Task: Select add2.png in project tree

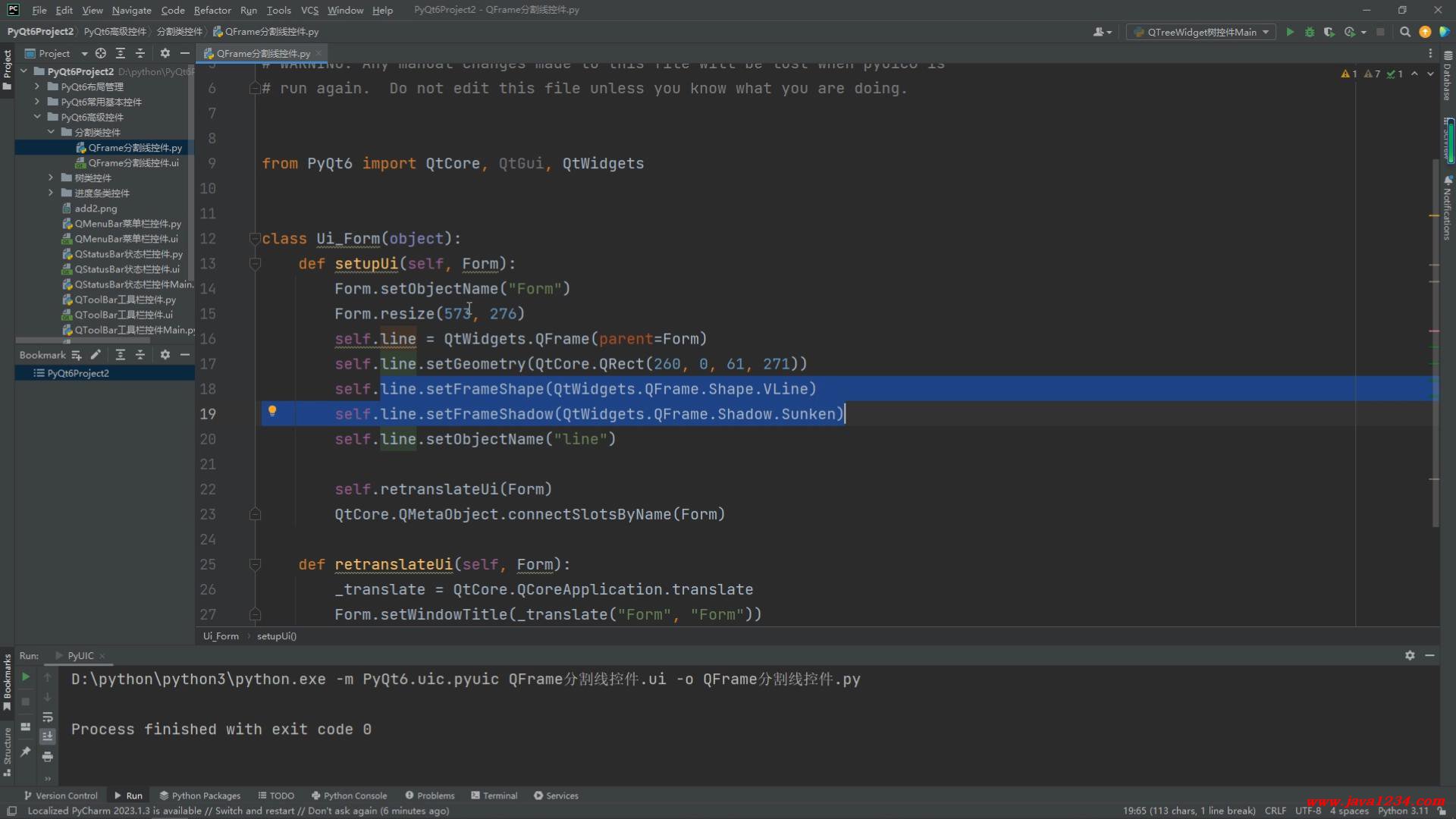Action: pos(89,208)
